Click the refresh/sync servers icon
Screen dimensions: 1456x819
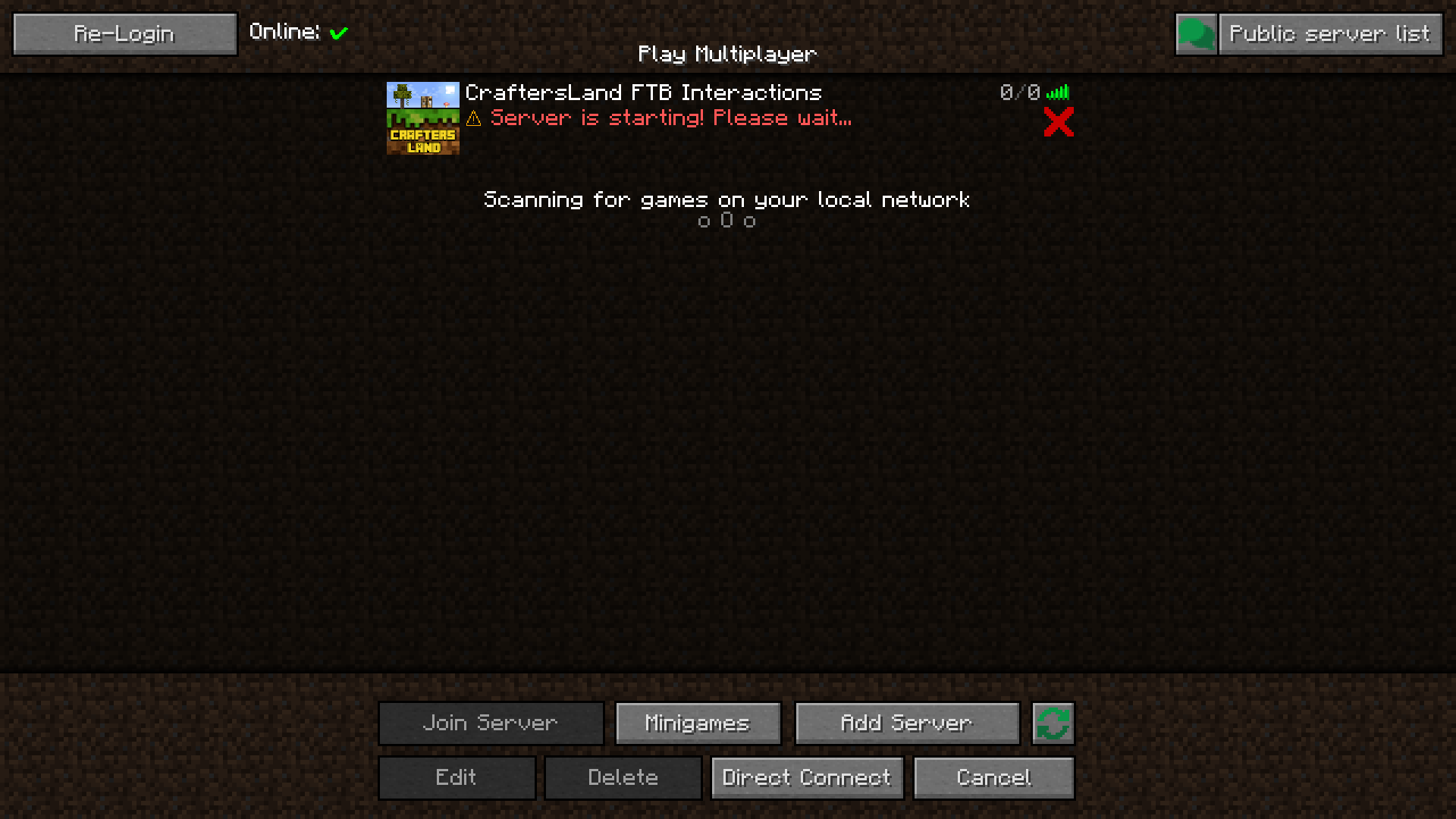[1053, 723]
